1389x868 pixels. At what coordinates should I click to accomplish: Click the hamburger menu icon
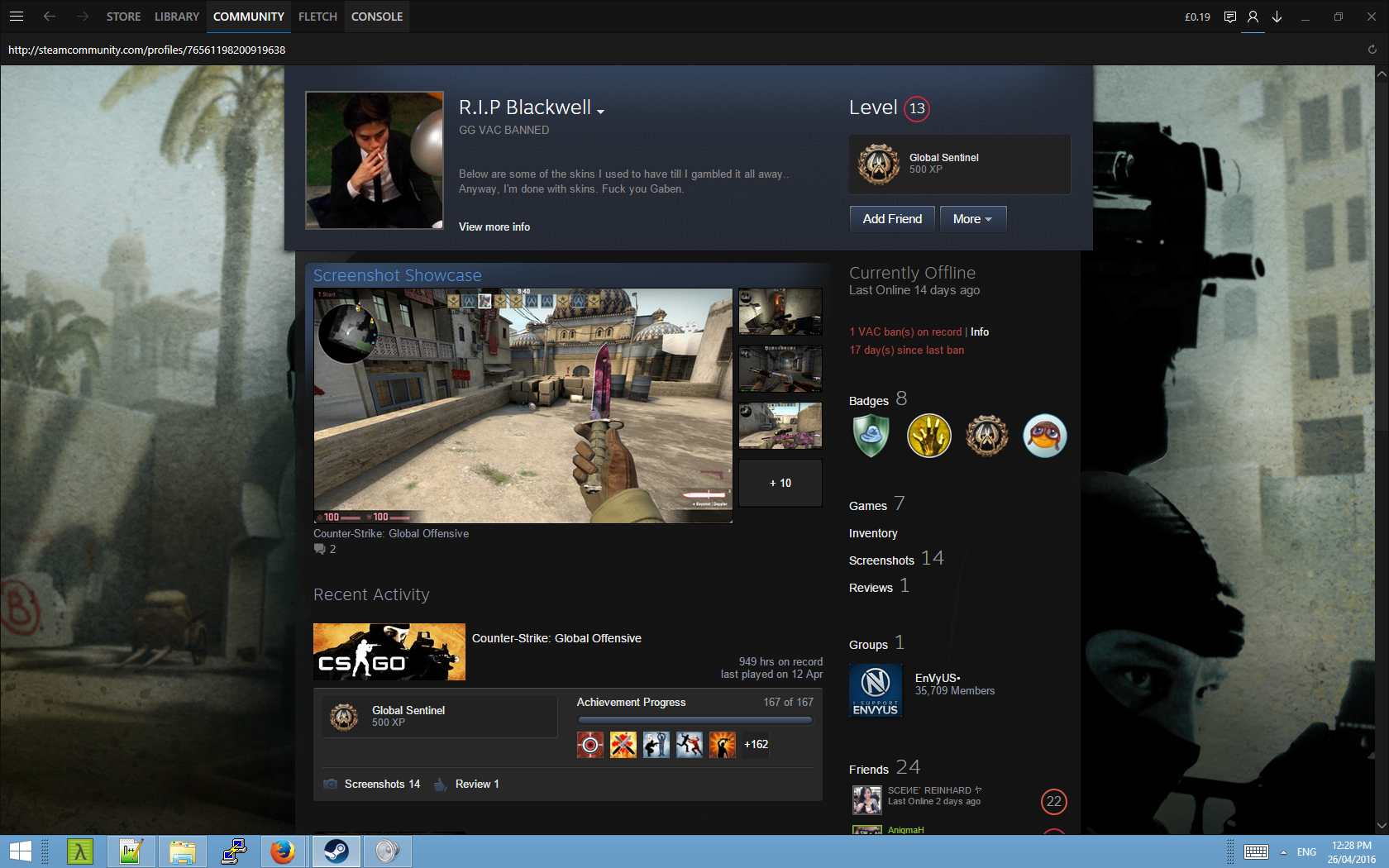click(17, 17)
